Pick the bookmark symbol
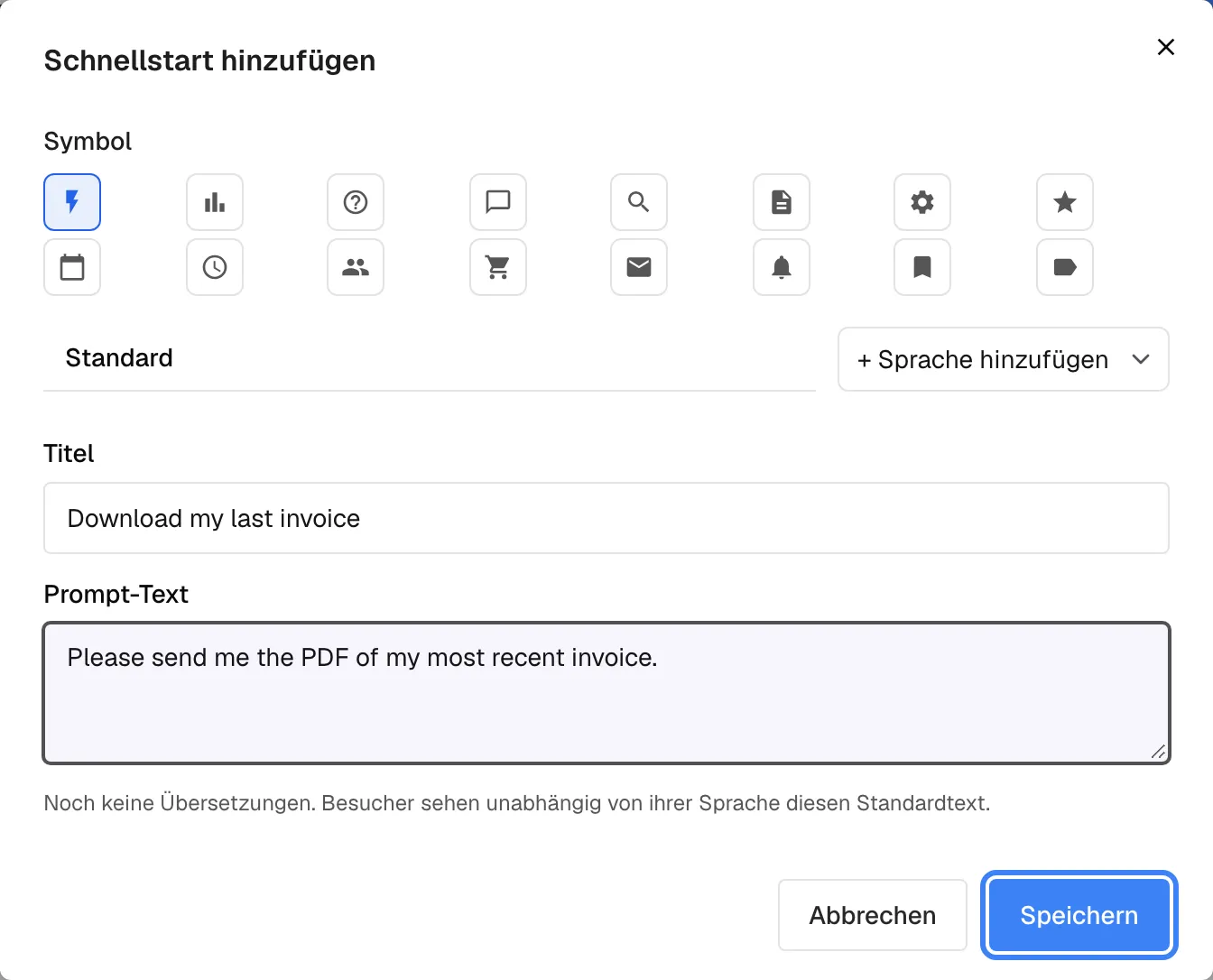This screenshot has height=980, width=1213. [922, 267]
